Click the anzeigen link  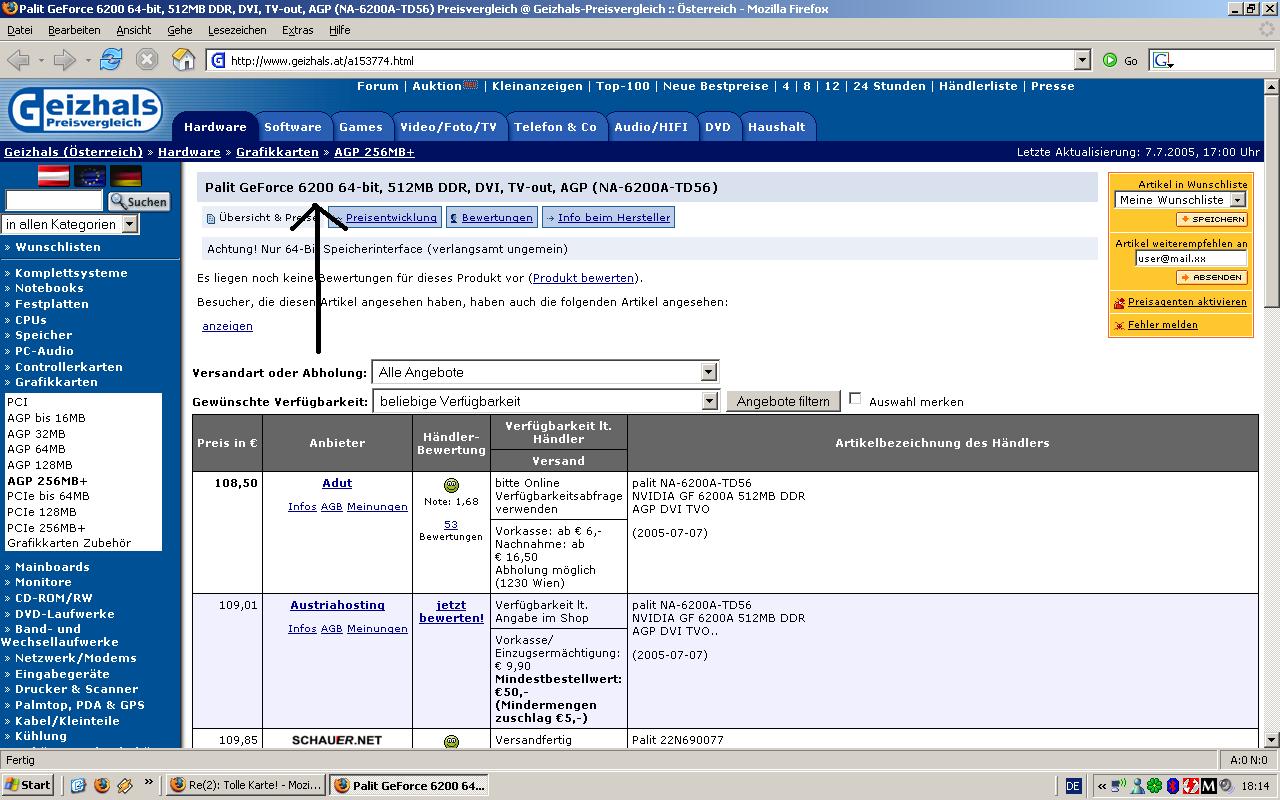coord(227,326)
